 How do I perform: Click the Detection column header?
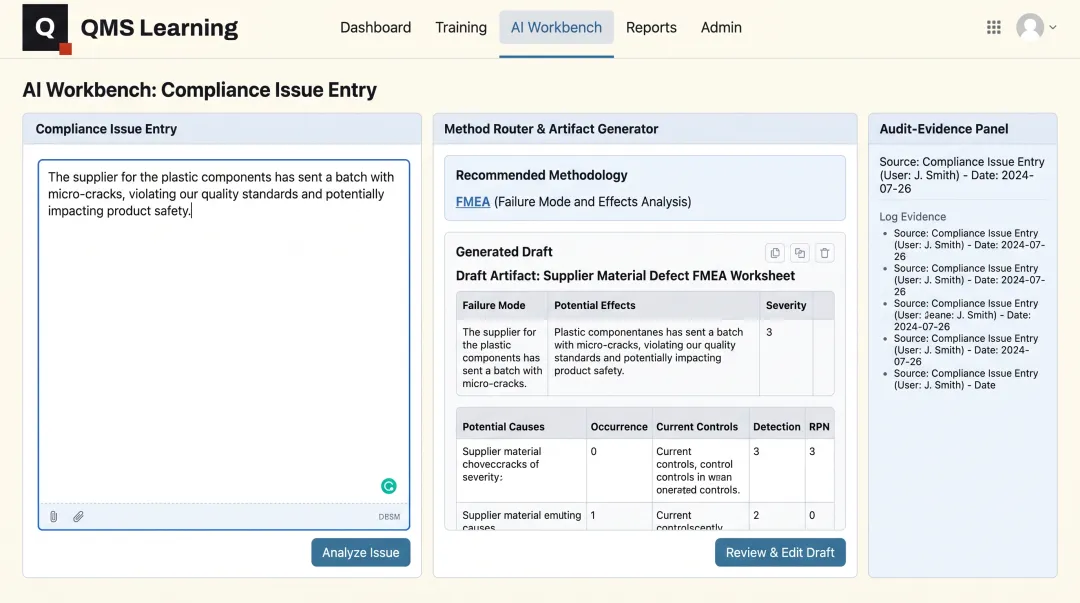click(x=776, y=427)
